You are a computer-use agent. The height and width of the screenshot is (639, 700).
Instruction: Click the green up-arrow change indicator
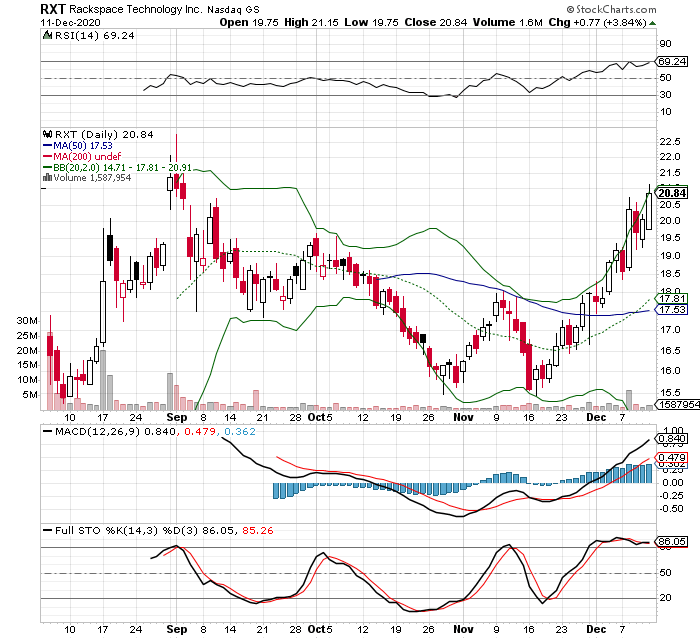[x=653, y=23]
